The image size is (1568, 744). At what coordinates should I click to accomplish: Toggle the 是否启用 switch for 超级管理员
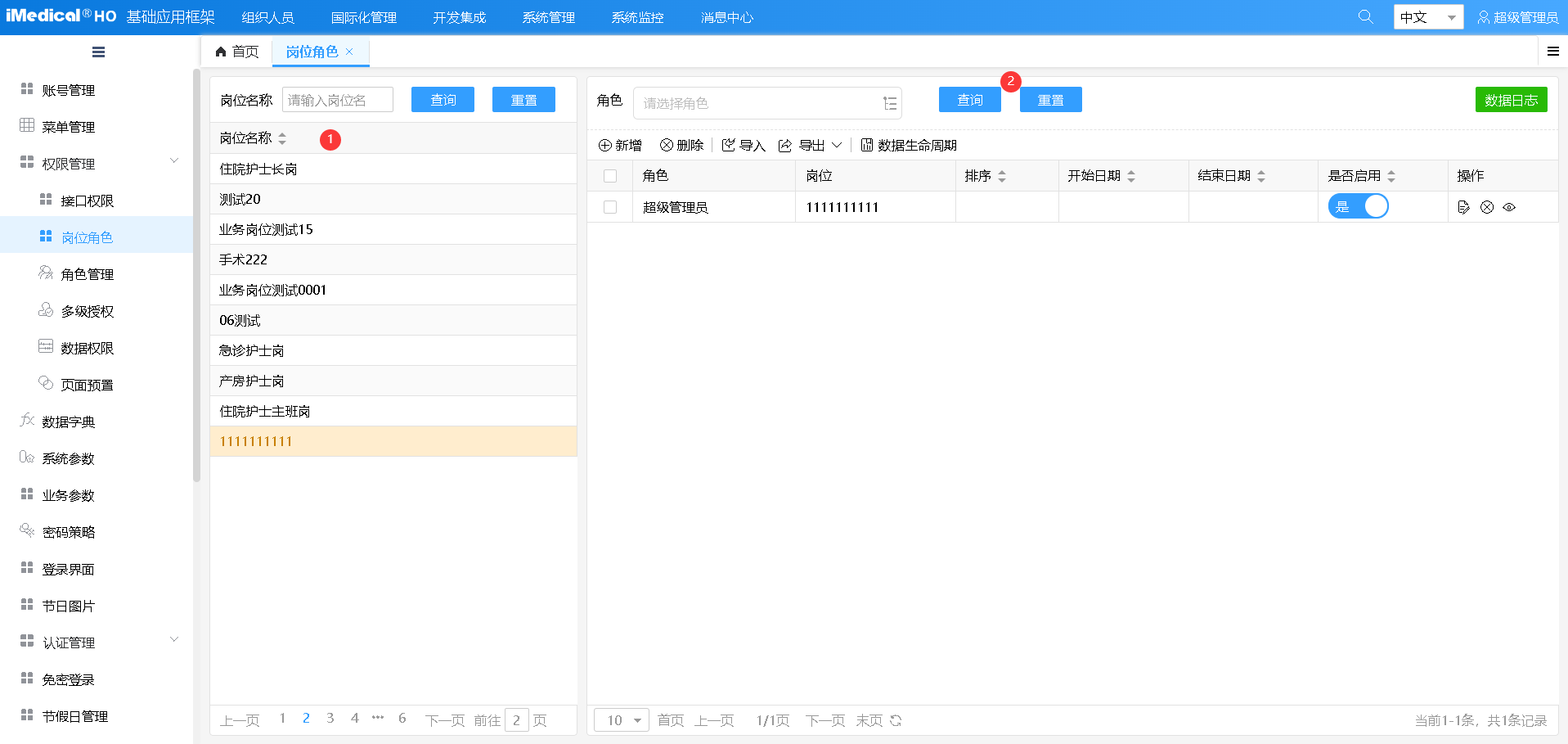(x=1358, y=206)
